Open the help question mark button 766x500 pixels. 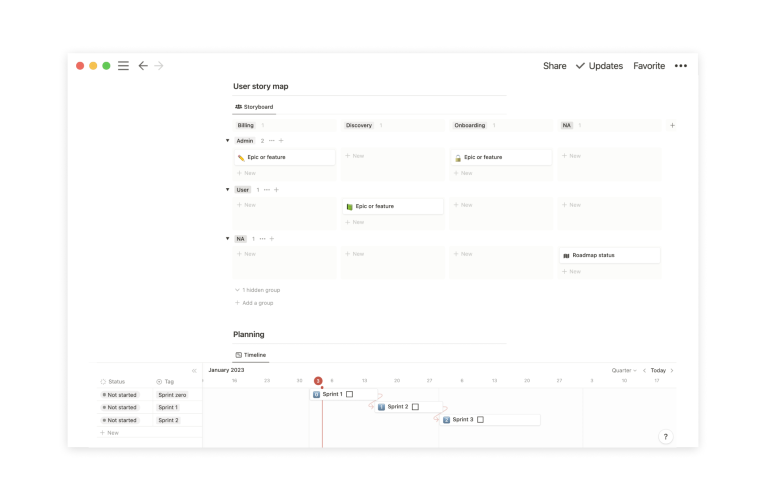[x=665, y=437]
